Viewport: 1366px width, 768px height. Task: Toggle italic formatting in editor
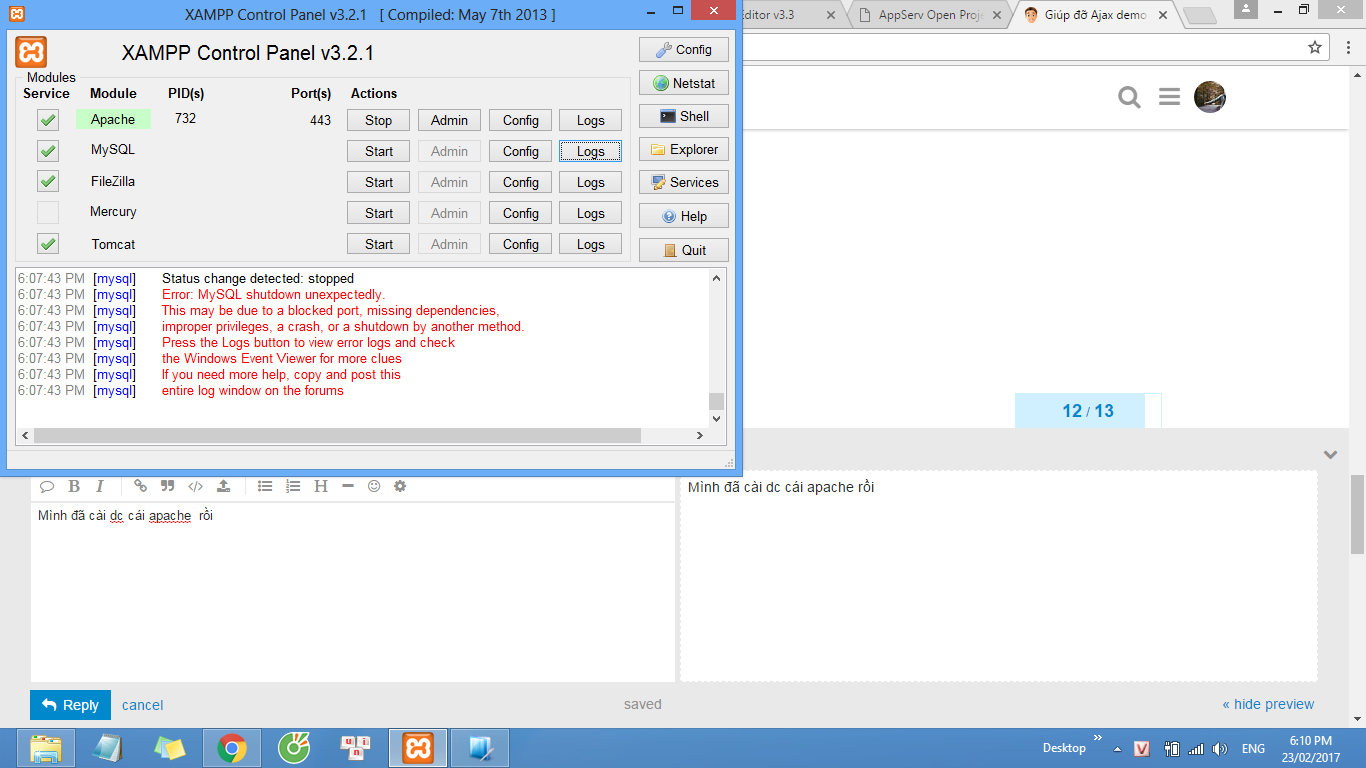pos(100,486)
